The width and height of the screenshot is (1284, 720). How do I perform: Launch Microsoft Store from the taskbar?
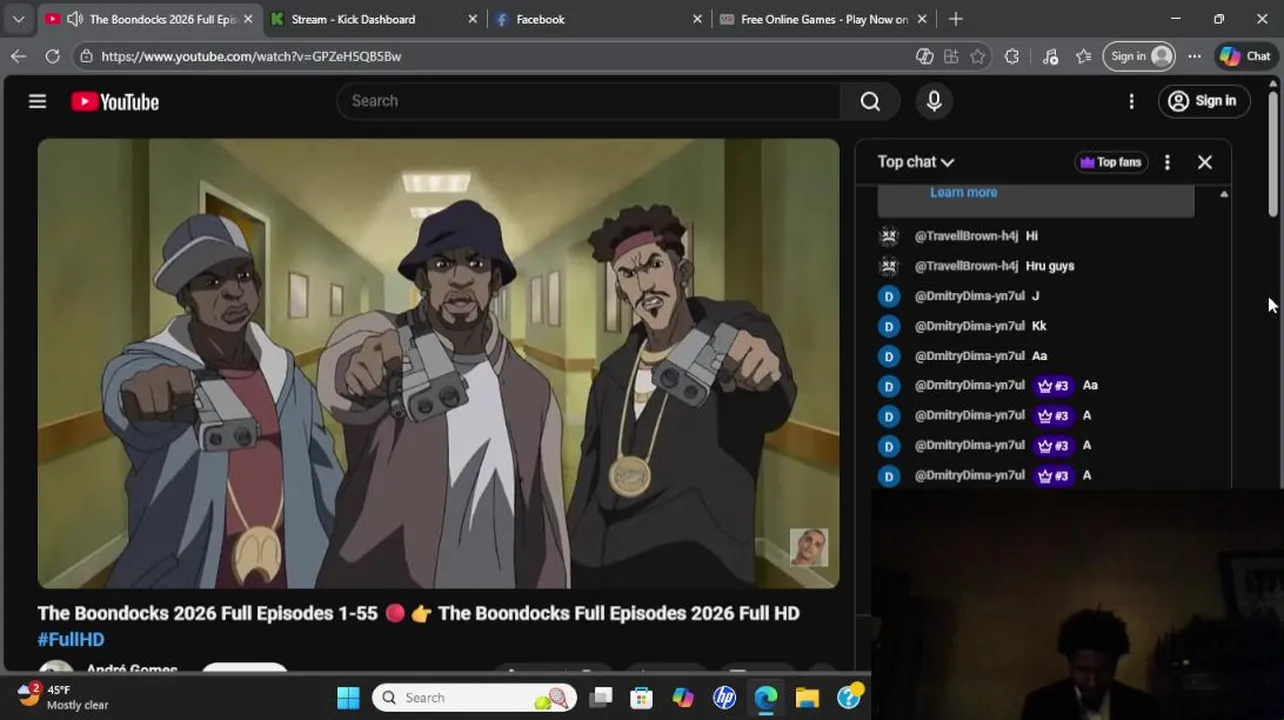[641, 697]
